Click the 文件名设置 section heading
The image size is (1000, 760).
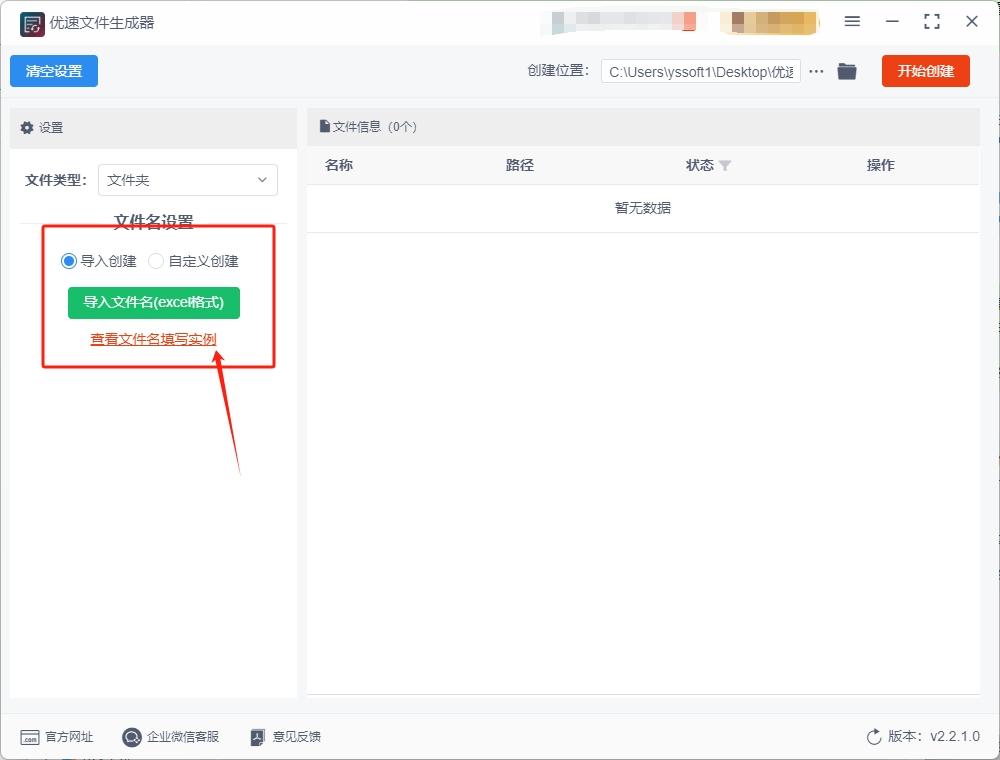coord(154,221)
